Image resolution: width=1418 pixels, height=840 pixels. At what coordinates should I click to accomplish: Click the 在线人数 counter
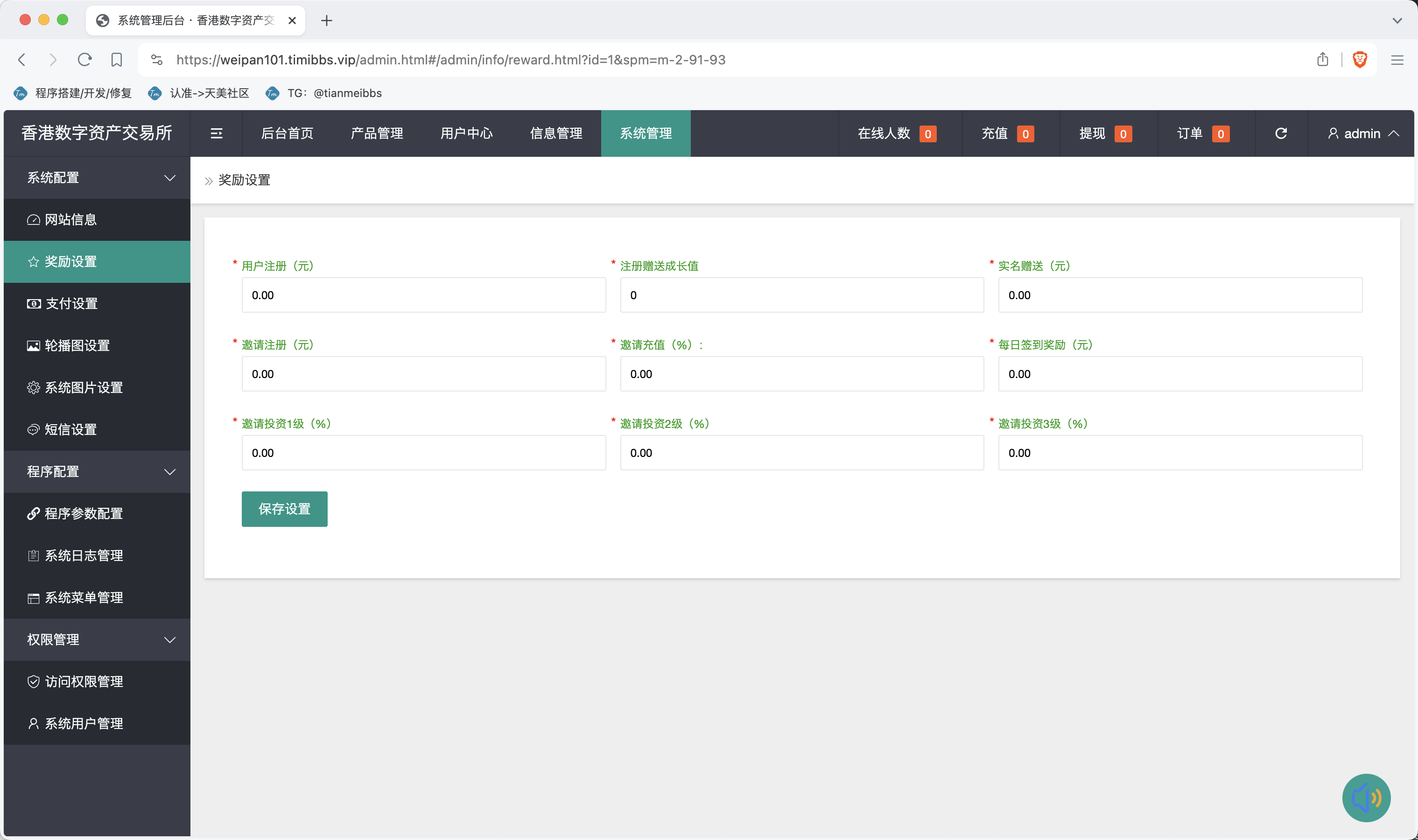tap(897, 133)
